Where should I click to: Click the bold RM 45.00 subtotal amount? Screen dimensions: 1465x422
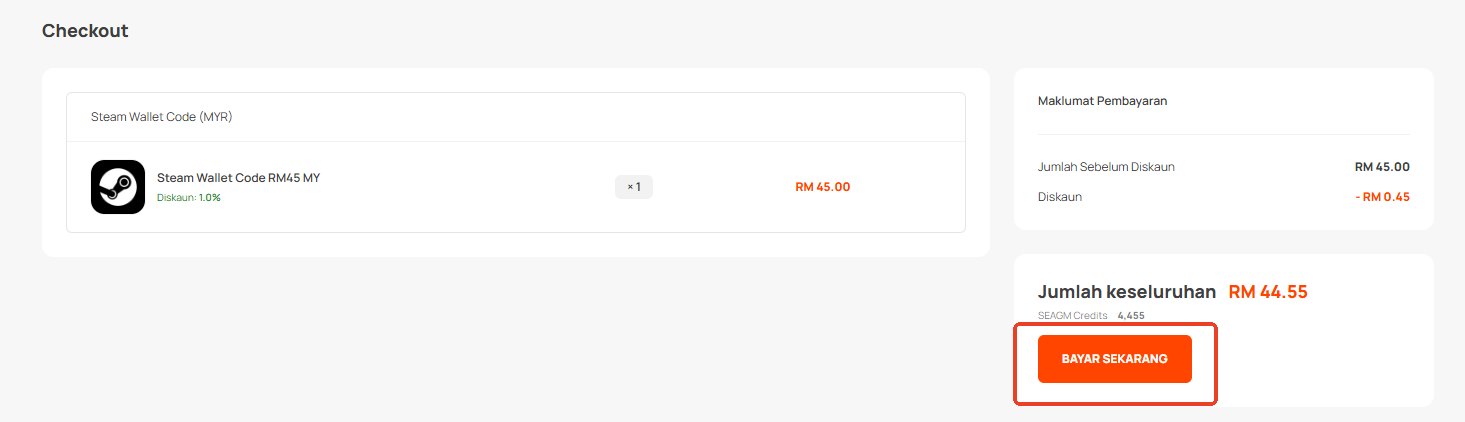point(1381,167)
